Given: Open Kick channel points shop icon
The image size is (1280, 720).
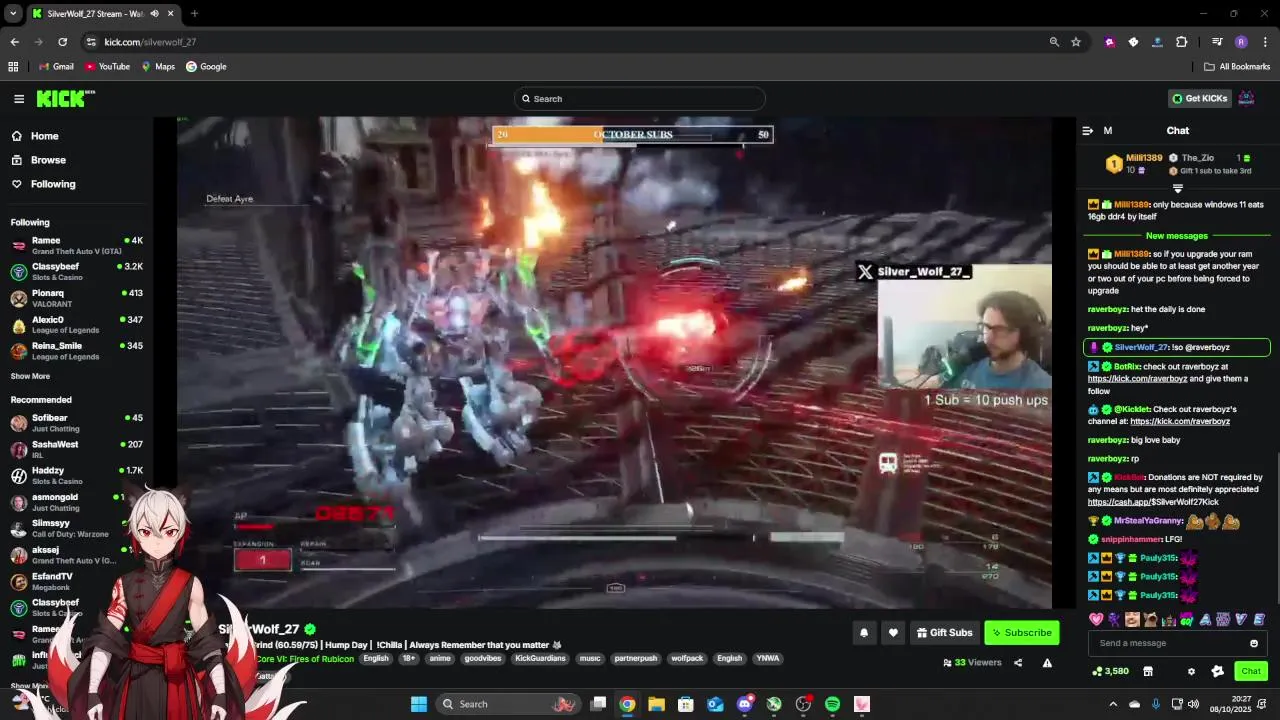Looking at the screenshot, I should (1148, 671).
